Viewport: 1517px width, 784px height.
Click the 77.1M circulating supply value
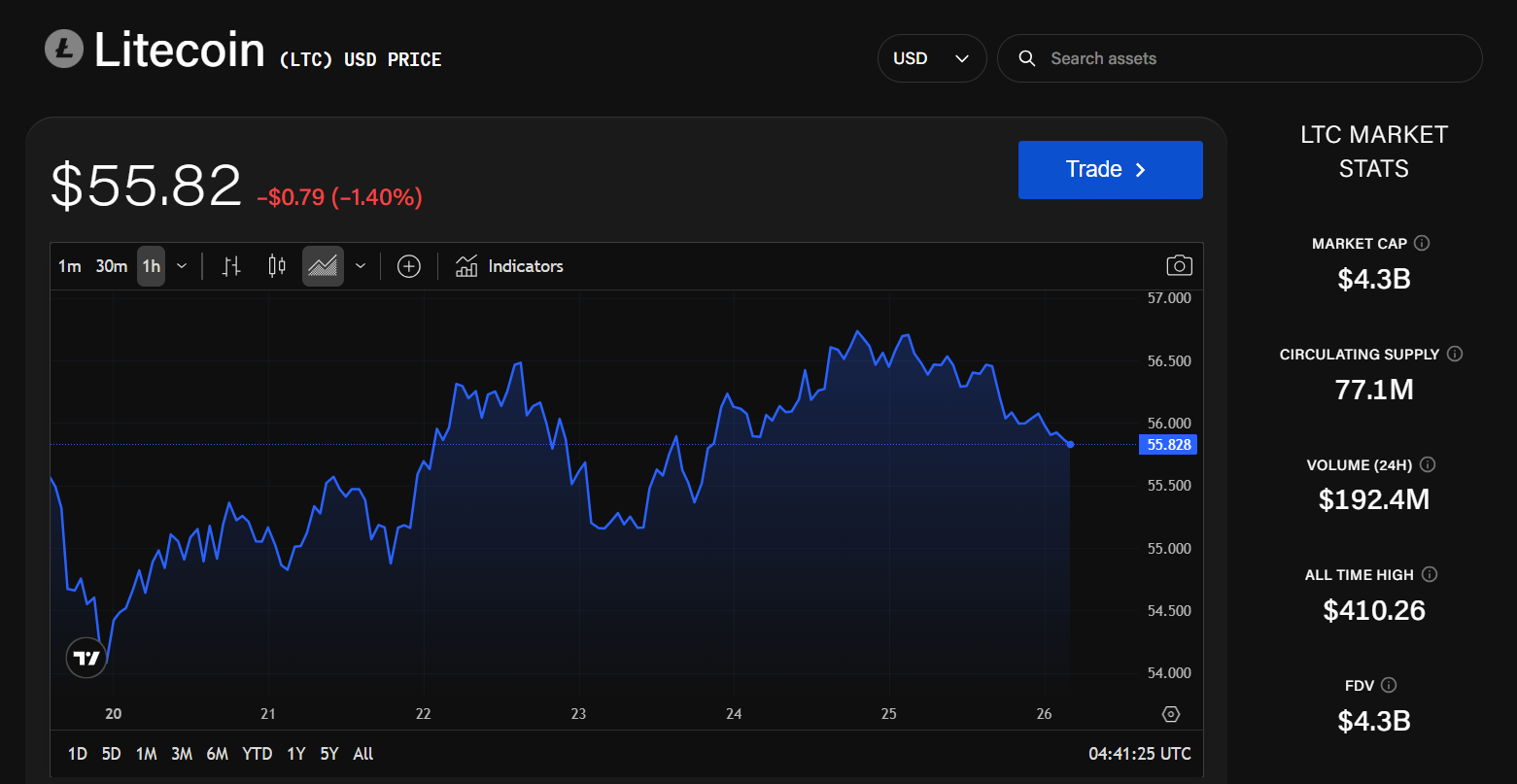pos(1373,390)
